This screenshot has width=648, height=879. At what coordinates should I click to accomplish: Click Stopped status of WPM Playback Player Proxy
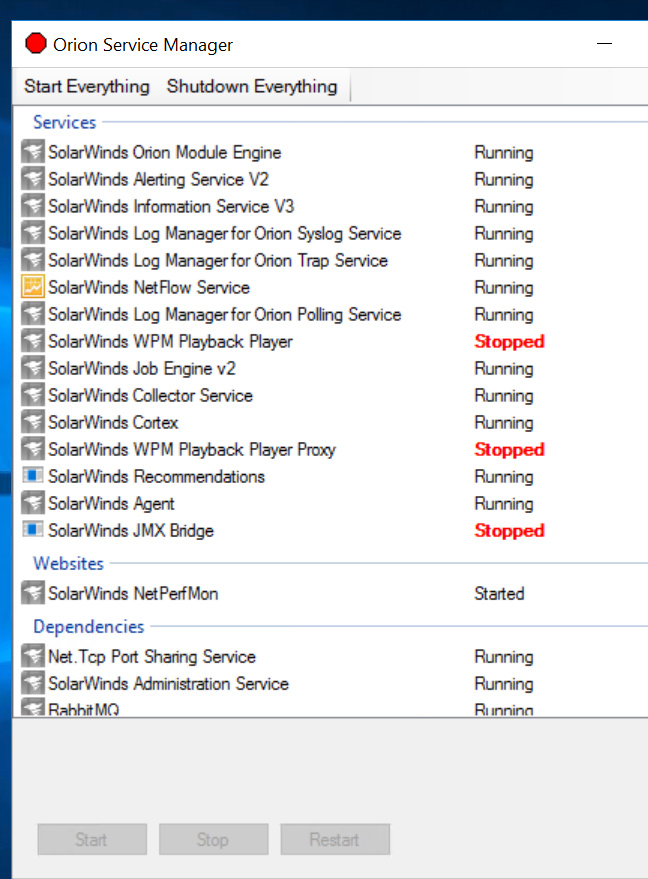[x=509, y=450]
